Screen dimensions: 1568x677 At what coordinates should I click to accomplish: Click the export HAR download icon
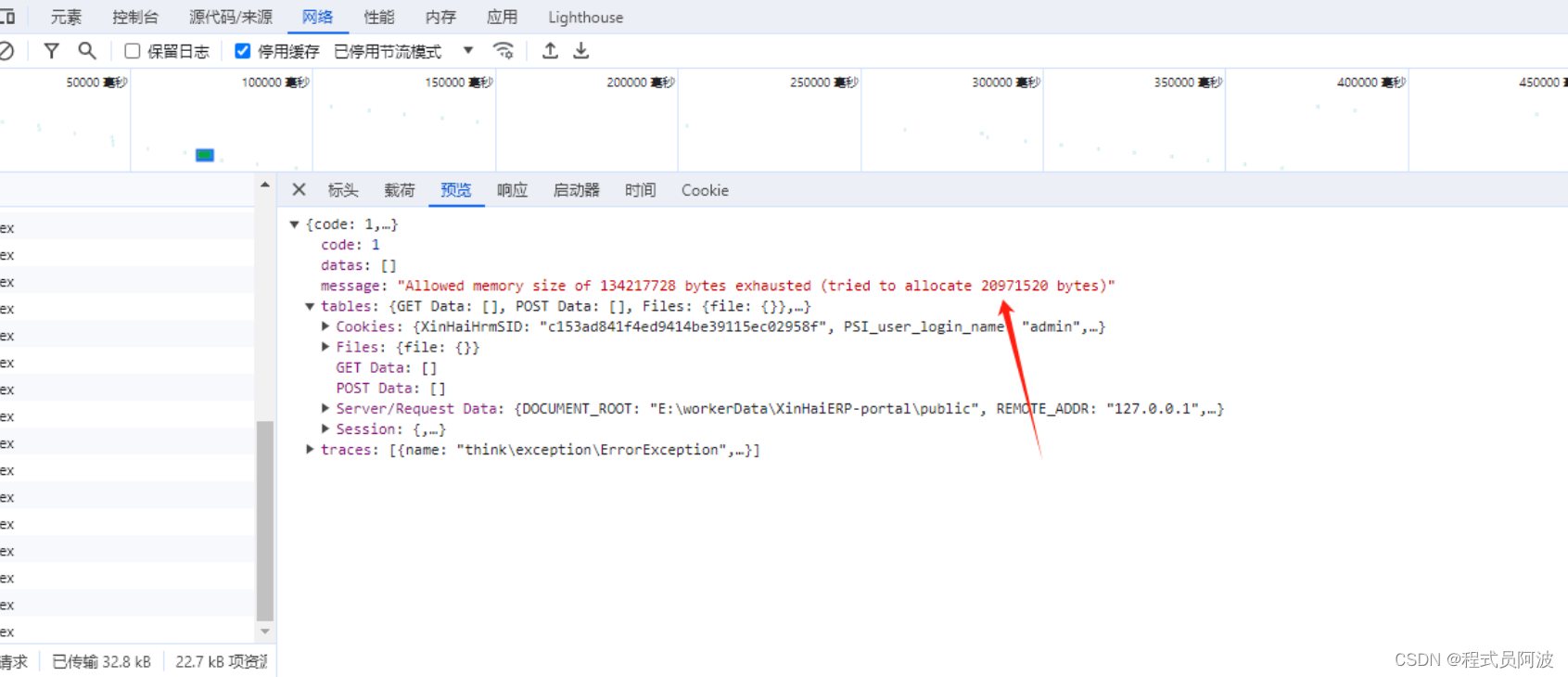point(581,51)
